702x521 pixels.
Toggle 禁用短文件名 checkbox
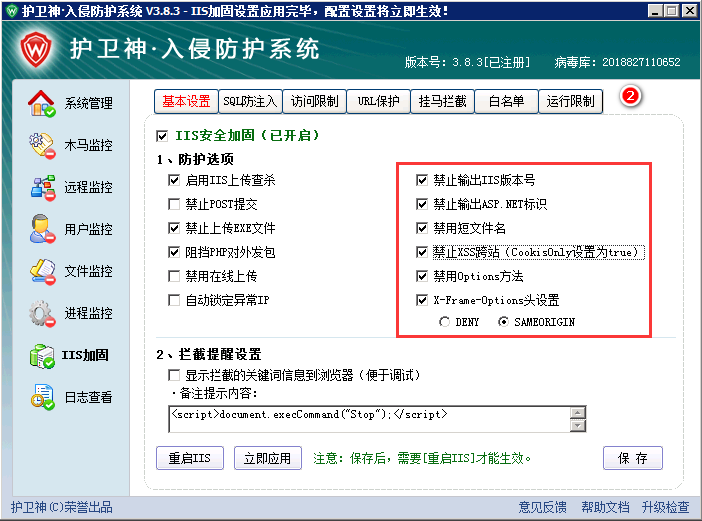[422, 228]
